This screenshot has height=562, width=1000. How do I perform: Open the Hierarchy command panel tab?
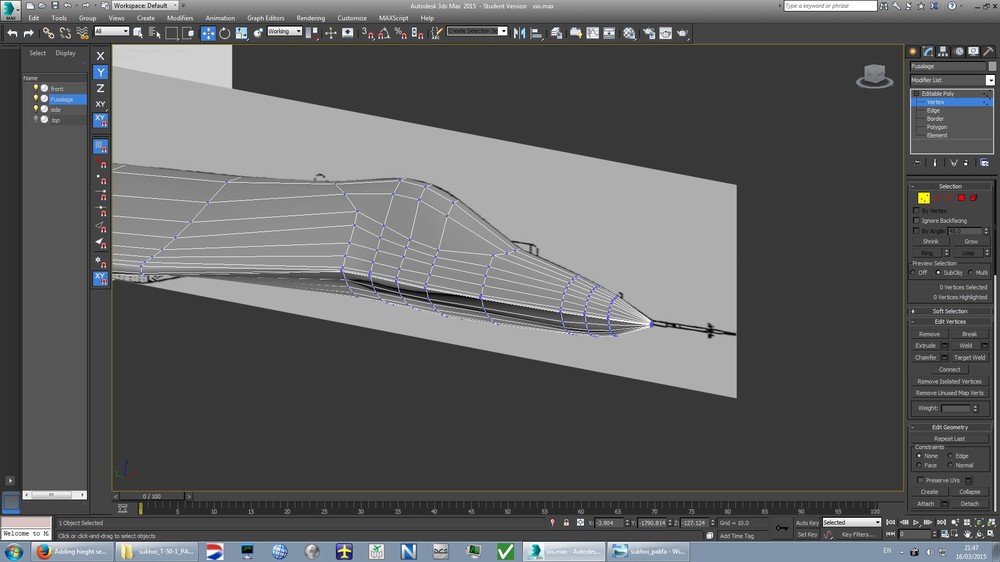[943, 51]
